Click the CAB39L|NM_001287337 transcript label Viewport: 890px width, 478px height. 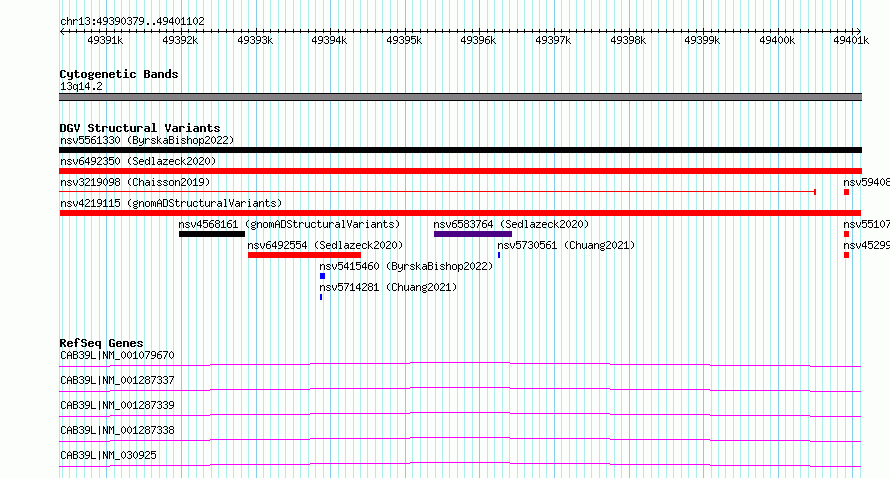point(117,380)
